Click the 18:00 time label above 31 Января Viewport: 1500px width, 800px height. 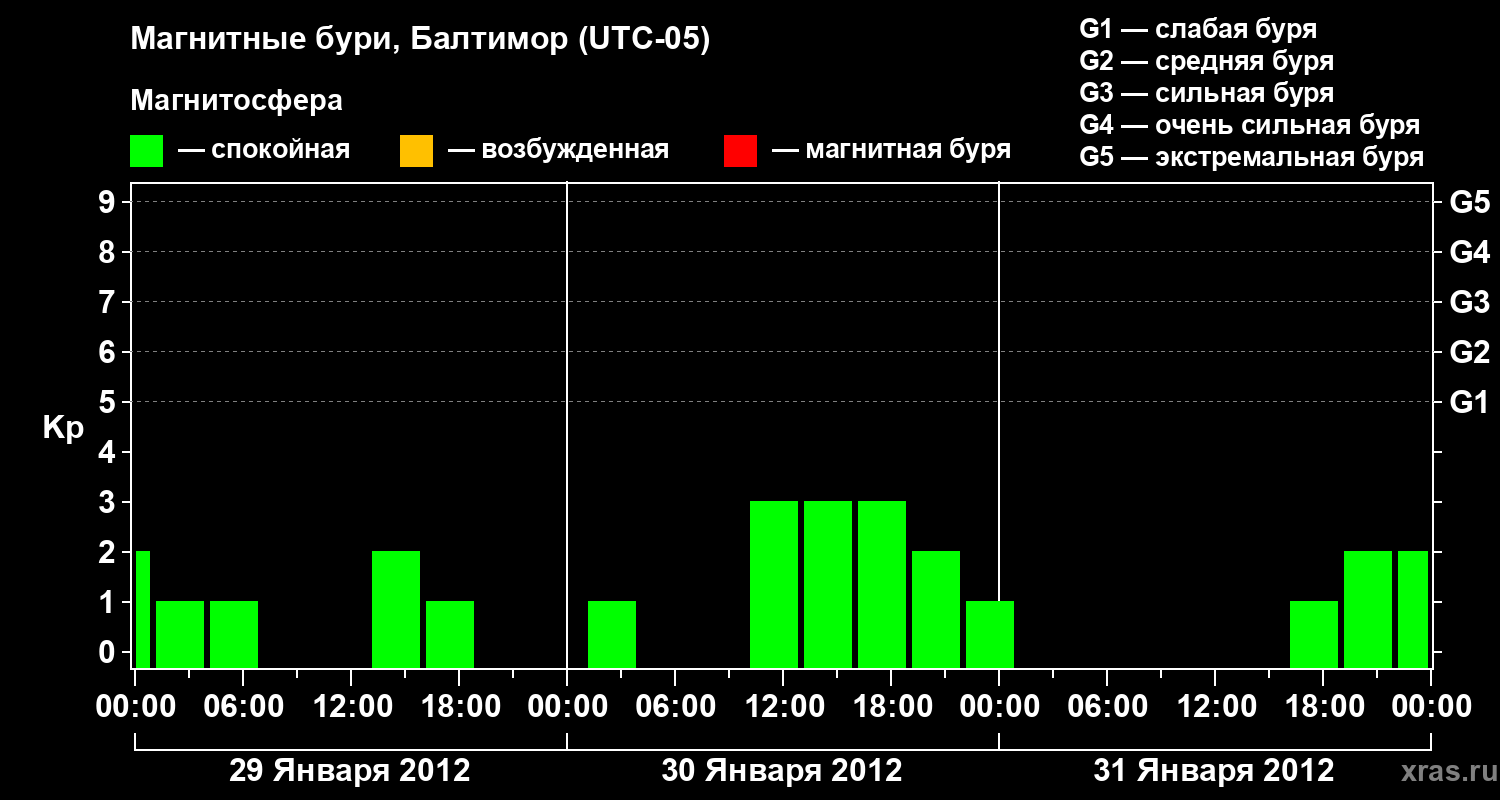1323,707
